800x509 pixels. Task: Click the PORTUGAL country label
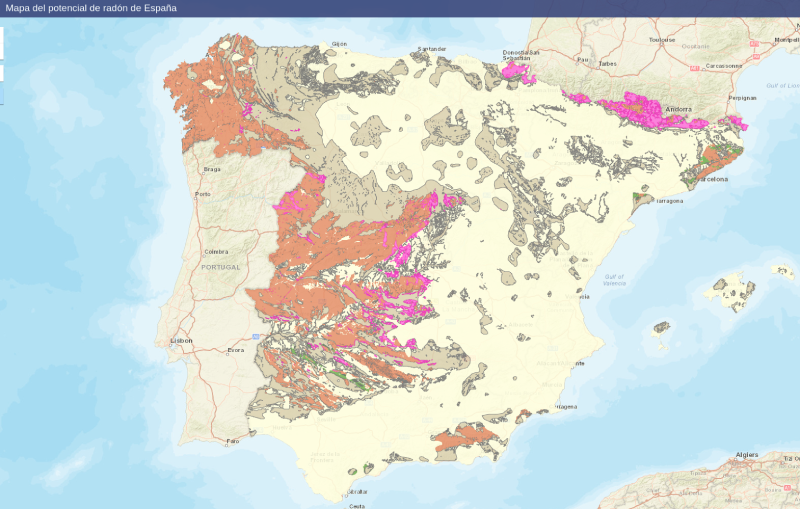(221, 268)
